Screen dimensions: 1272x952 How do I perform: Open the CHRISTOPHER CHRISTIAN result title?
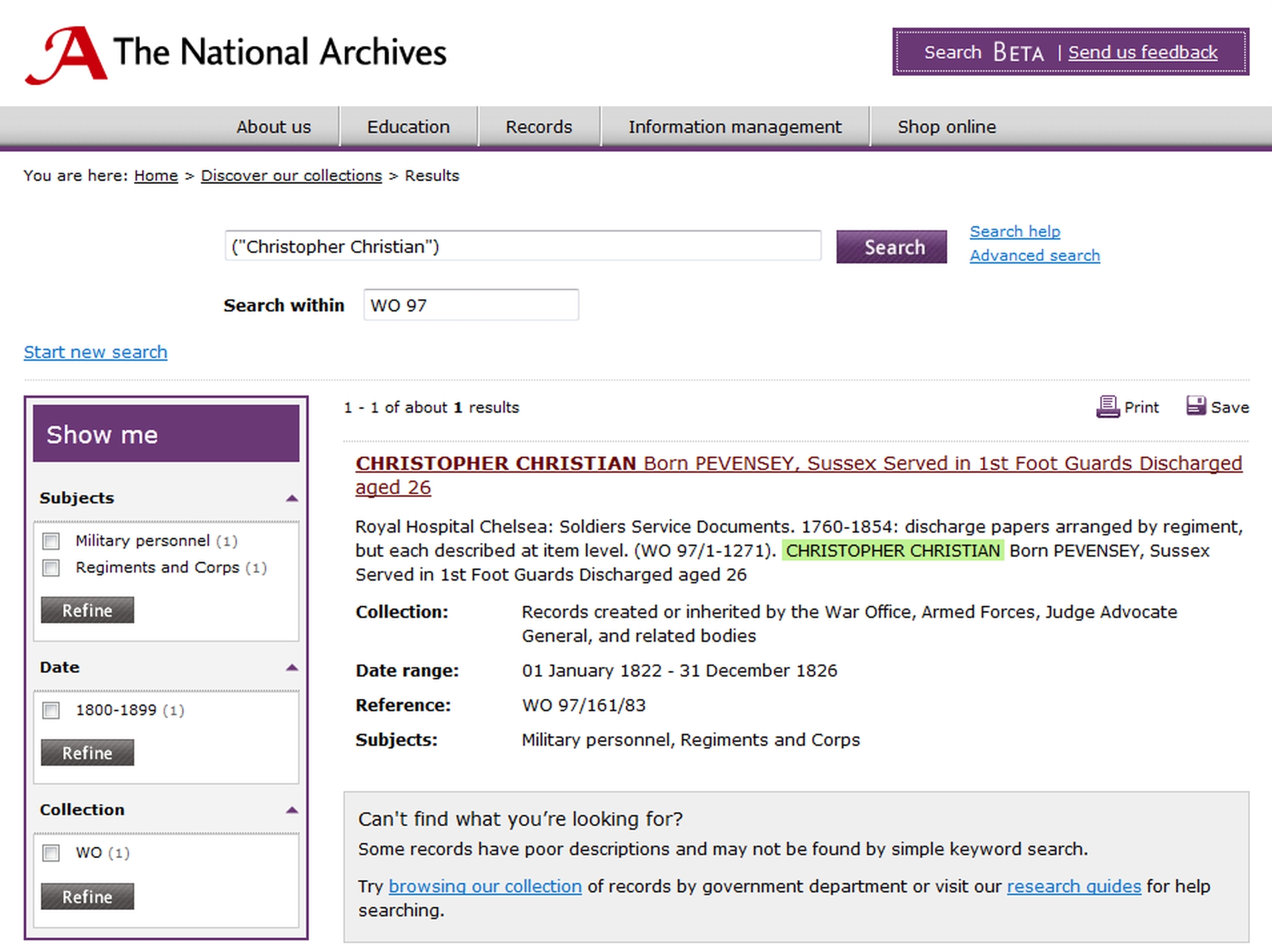pos(798,475)
